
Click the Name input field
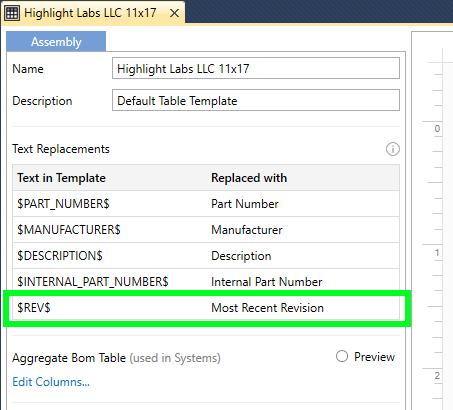pos(256,68)
